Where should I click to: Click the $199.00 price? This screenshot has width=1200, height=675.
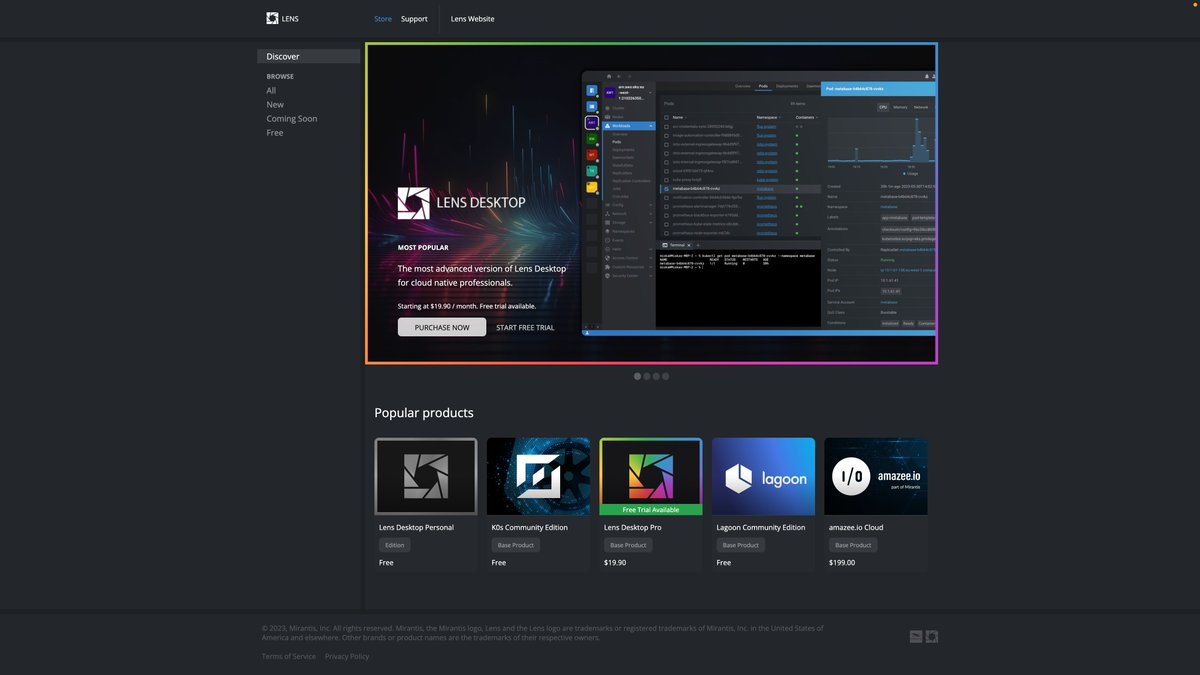click(843, 563)
